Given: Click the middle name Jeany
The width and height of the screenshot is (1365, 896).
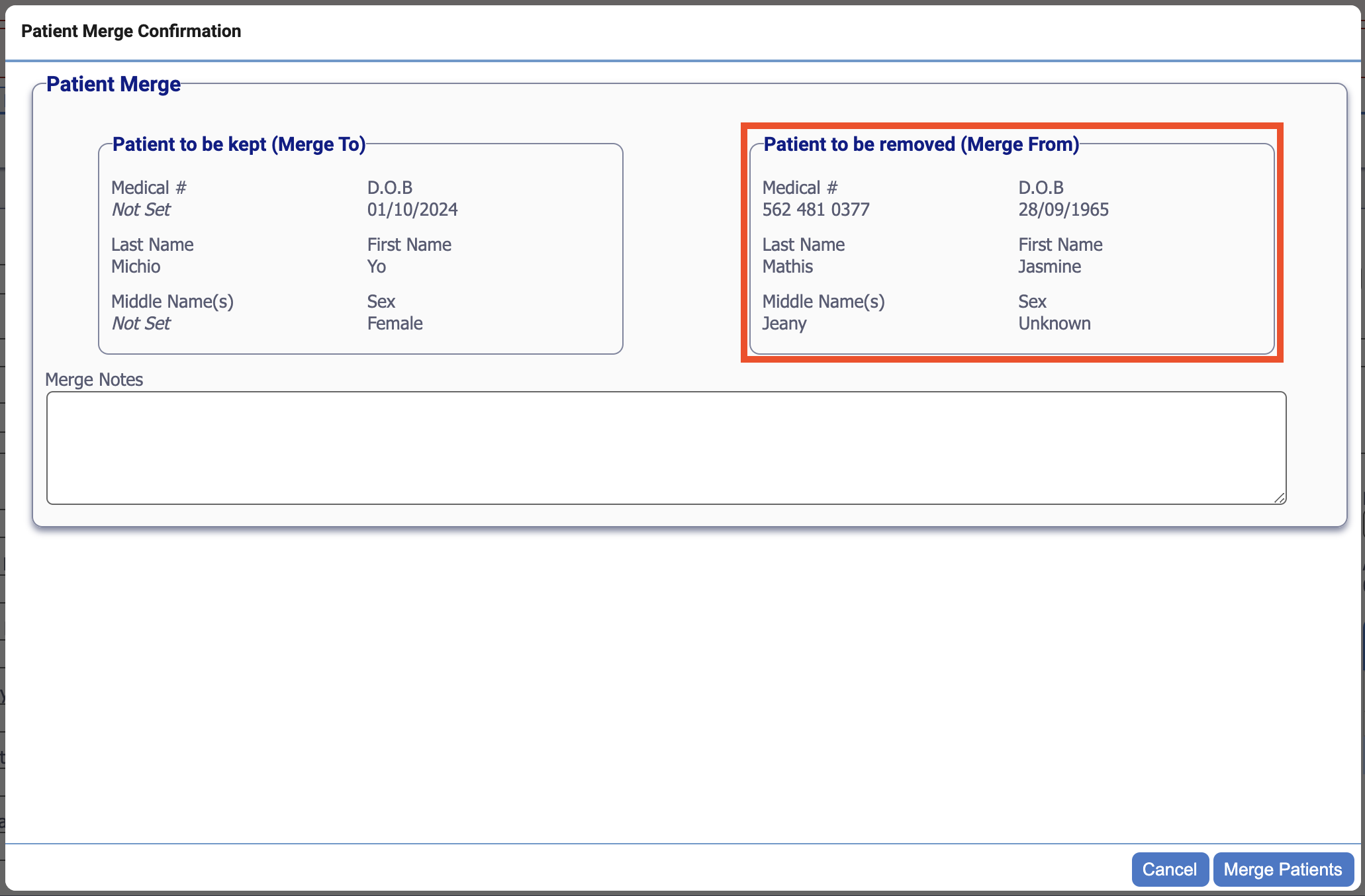Looking at the screenshot, I should click(784, 324).
